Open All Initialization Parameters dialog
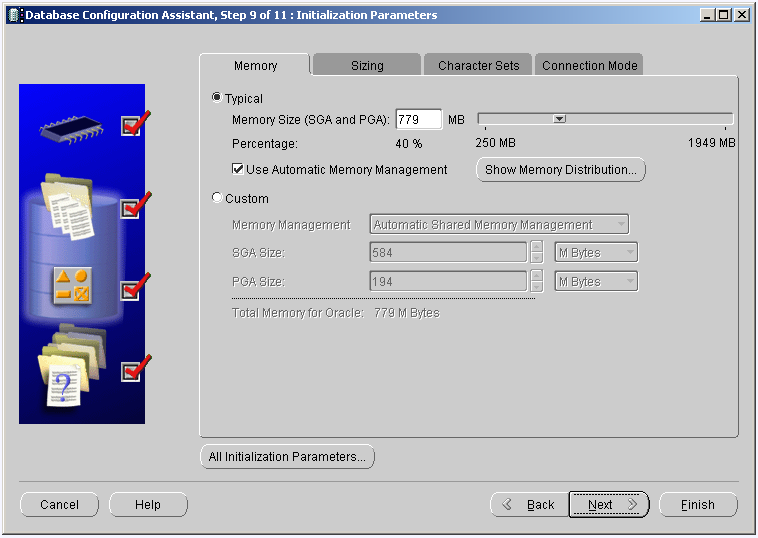This screenshot has width=758, height=538. tap(287, 456)
